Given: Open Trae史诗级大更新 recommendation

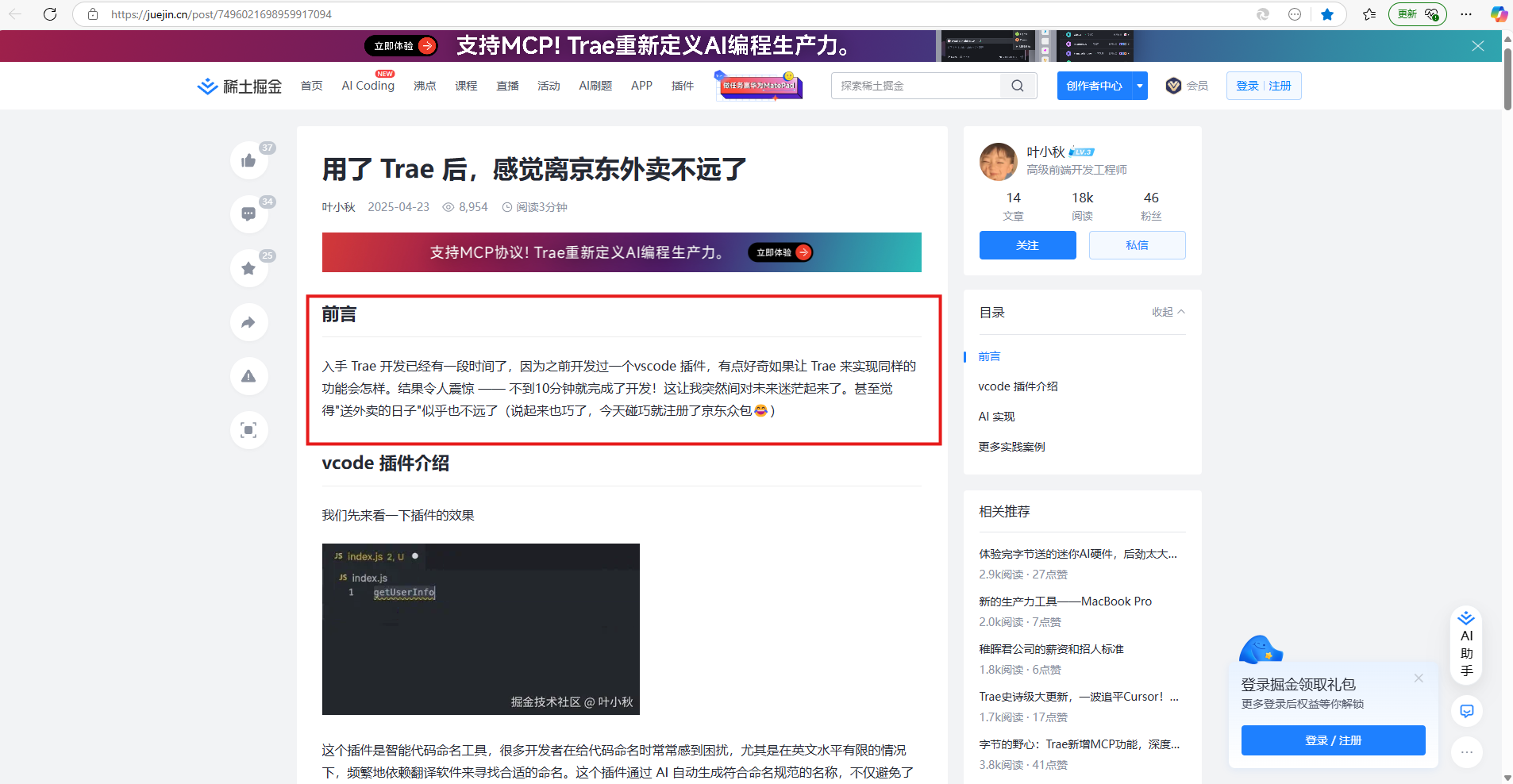Looking at the screenshot, I should click(x=1079, y=697).
